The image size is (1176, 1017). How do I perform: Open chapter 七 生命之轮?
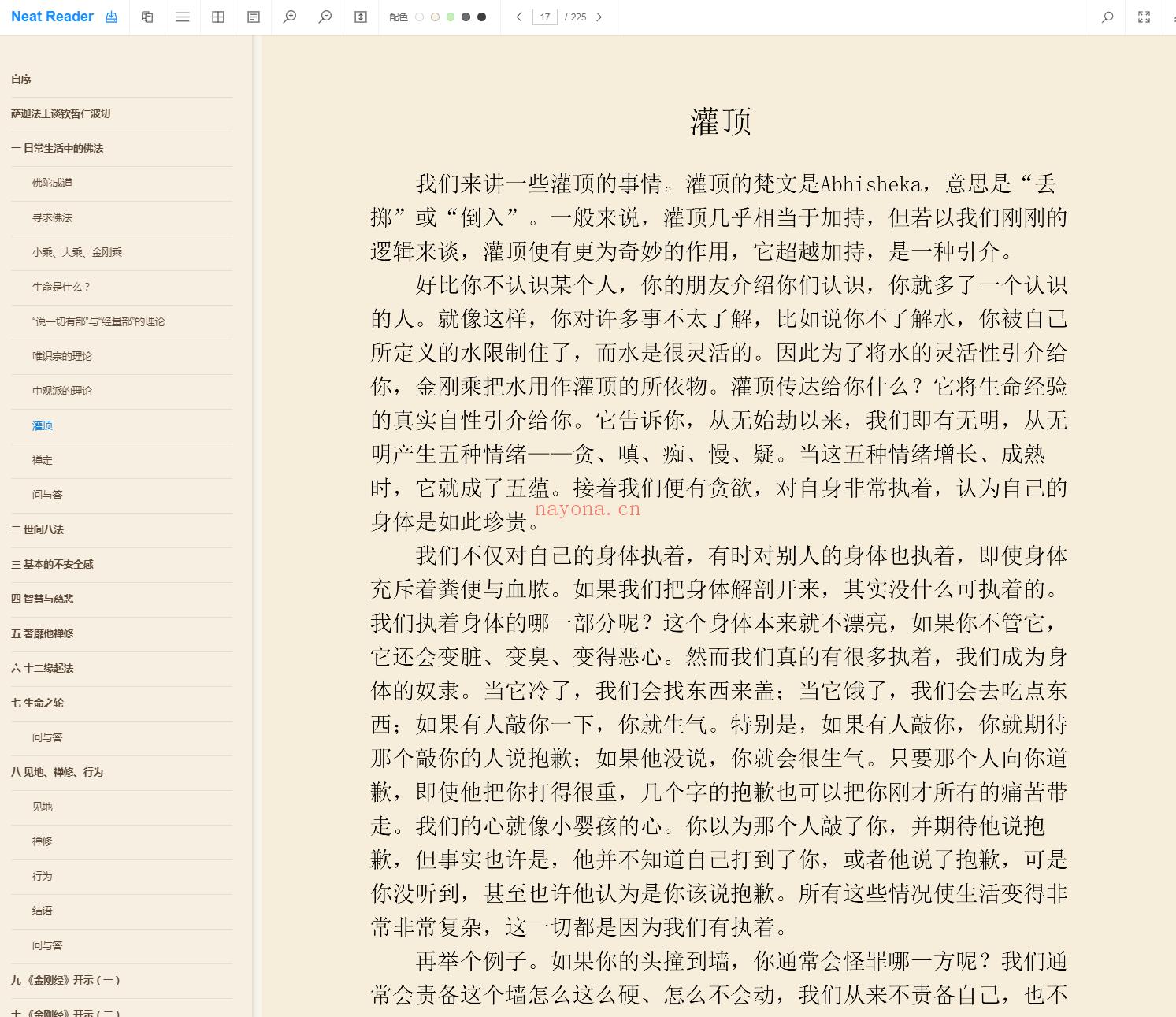click(x=37, y=703)
